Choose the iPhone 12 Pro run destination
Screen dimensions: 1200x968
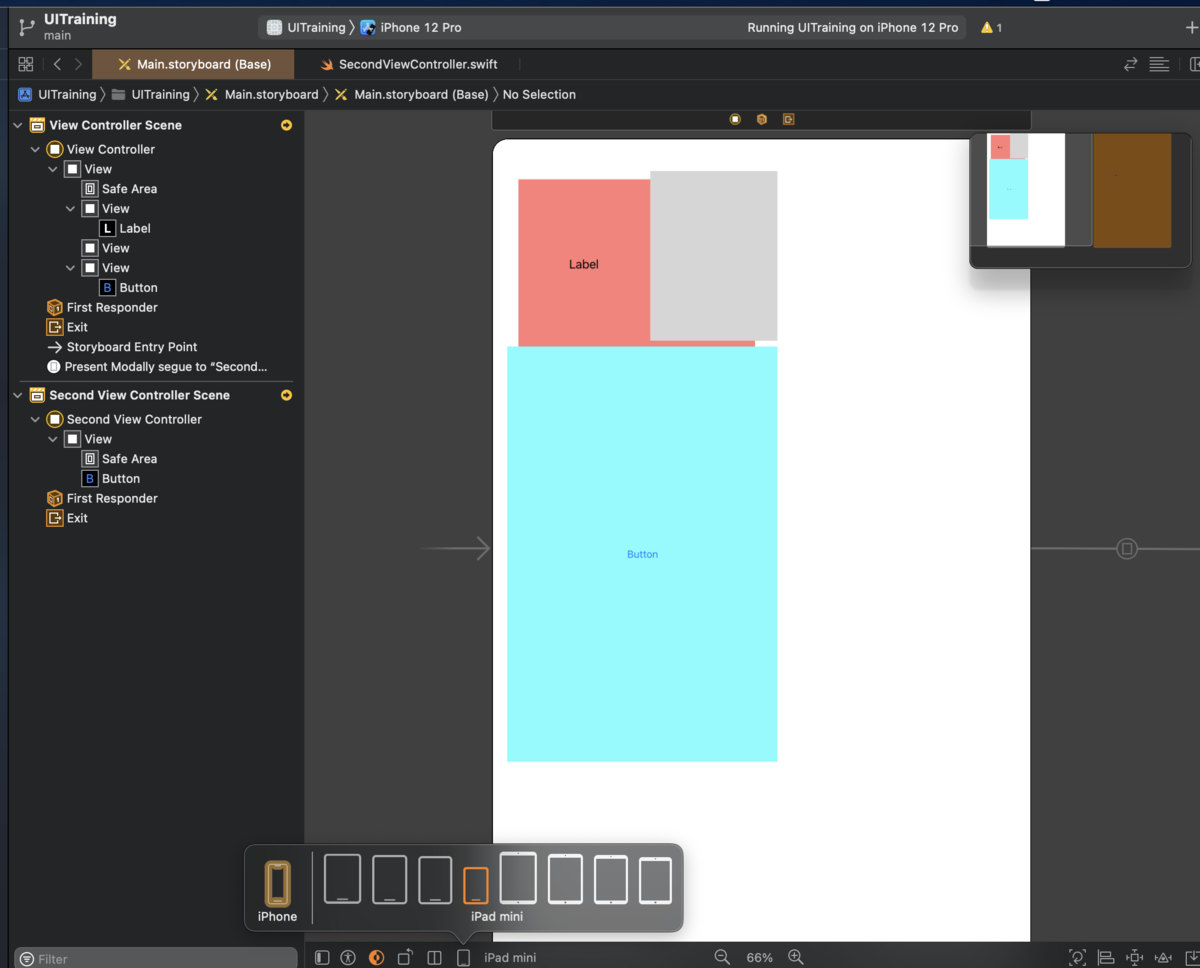point(411,28)
